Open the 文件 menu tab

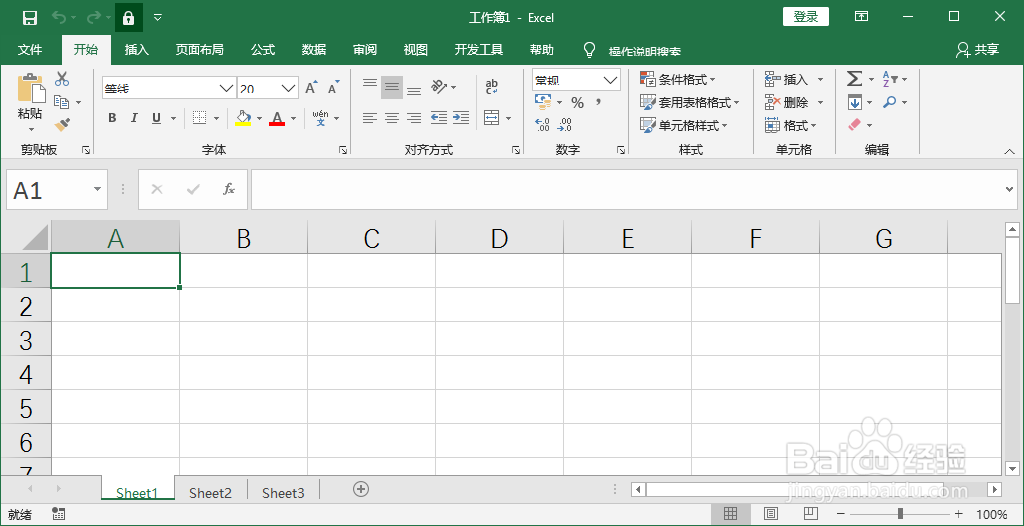pos(30,50)
